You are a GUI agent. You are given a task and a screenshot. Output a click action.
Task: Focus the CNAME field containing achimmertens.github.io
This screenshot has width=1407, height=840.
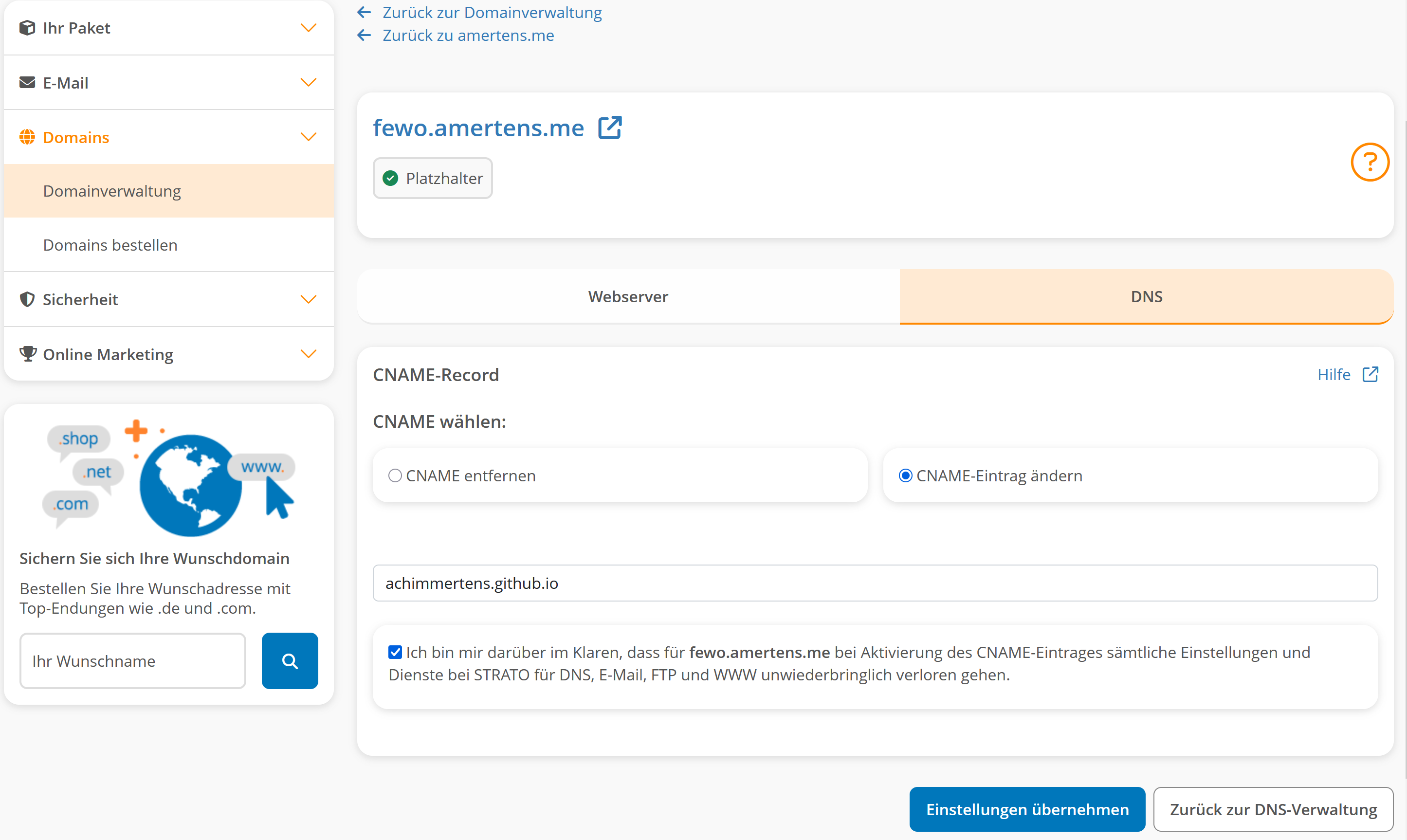875,583
